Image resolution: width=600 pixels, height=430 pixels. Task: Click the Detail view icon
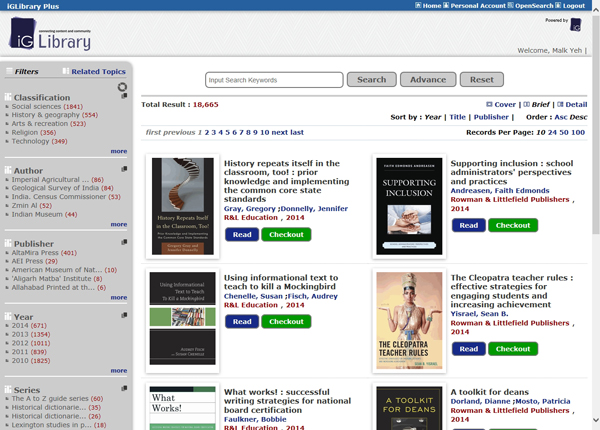pos(560,104)
